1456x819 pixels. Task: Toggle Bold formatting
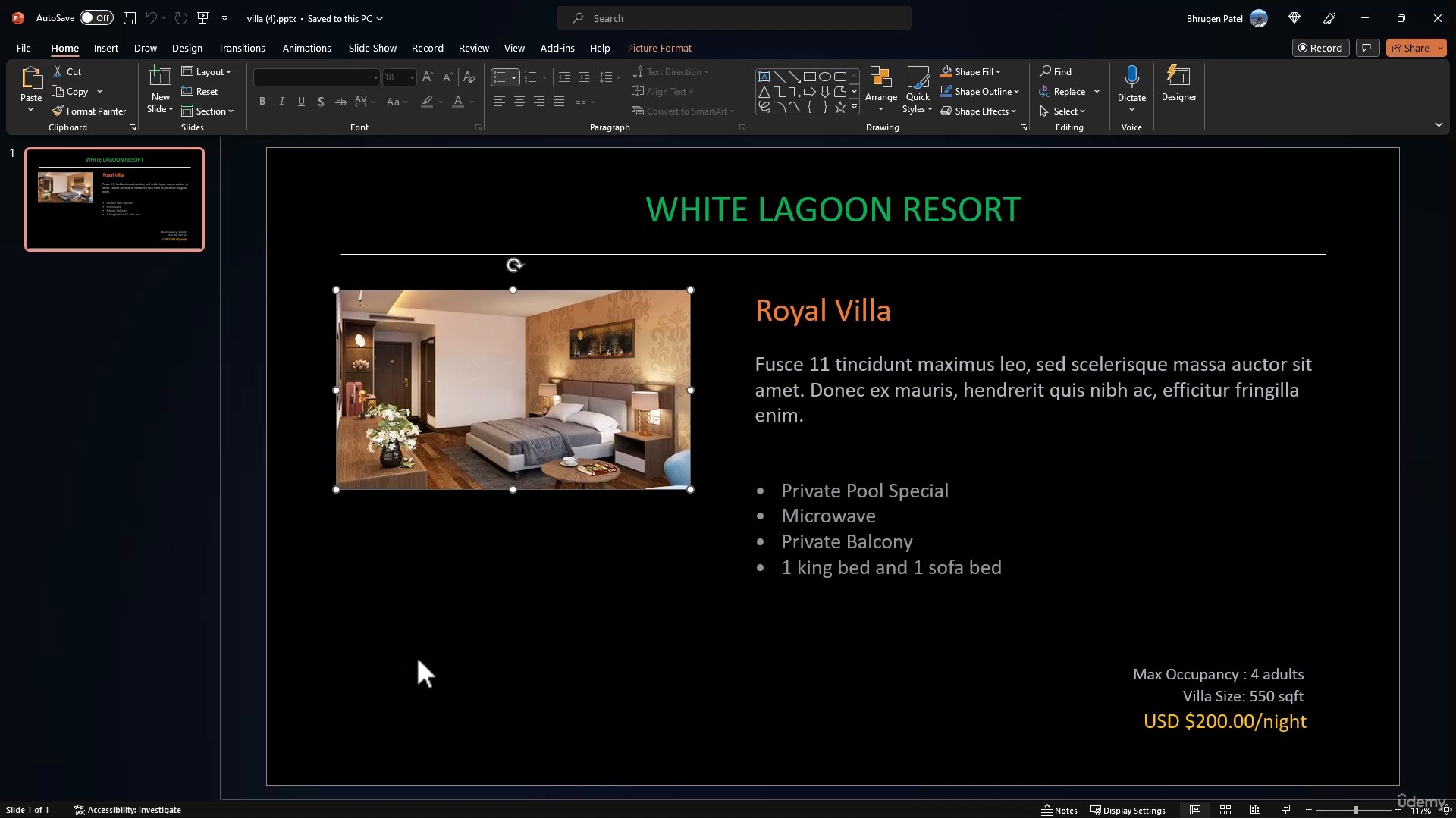[262, 102]
